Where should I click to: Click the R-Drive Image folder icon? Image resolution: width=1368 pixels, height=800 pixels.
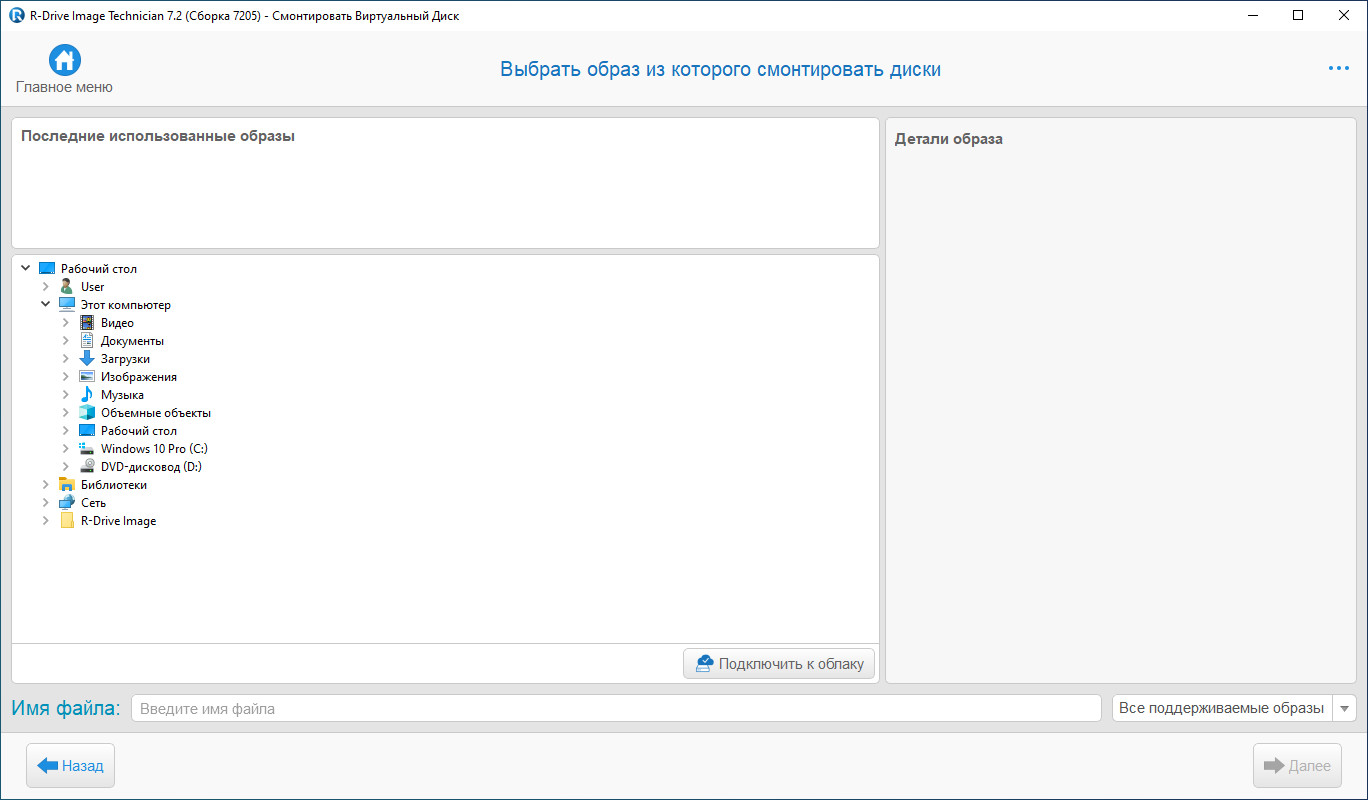point(67,521)
